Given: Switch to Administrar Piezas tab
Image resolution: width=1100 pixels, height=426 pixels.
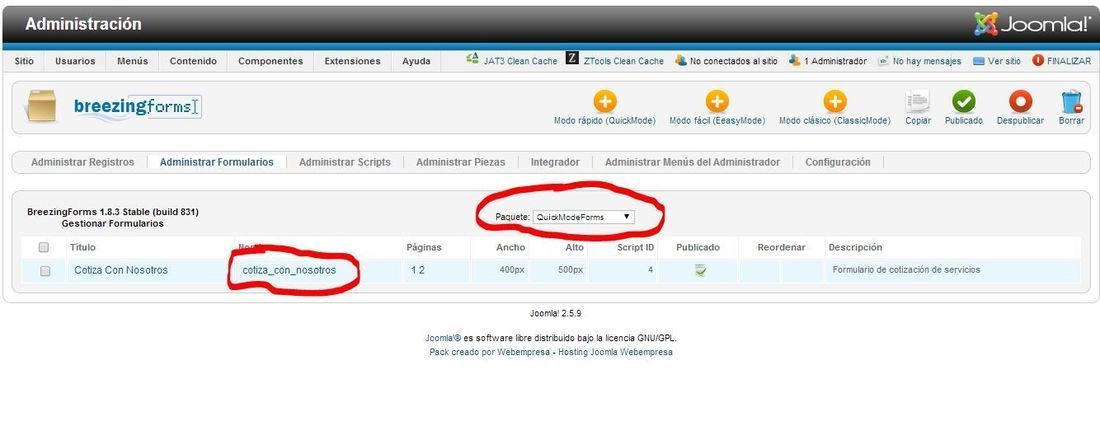Looking at the screenshot, I should tap(460, 162).
